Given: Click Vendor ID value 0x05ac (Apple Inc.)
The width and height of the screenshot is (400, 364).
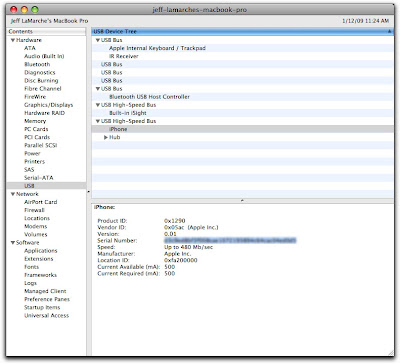Looking at the screenshot, I should [191, 227].
